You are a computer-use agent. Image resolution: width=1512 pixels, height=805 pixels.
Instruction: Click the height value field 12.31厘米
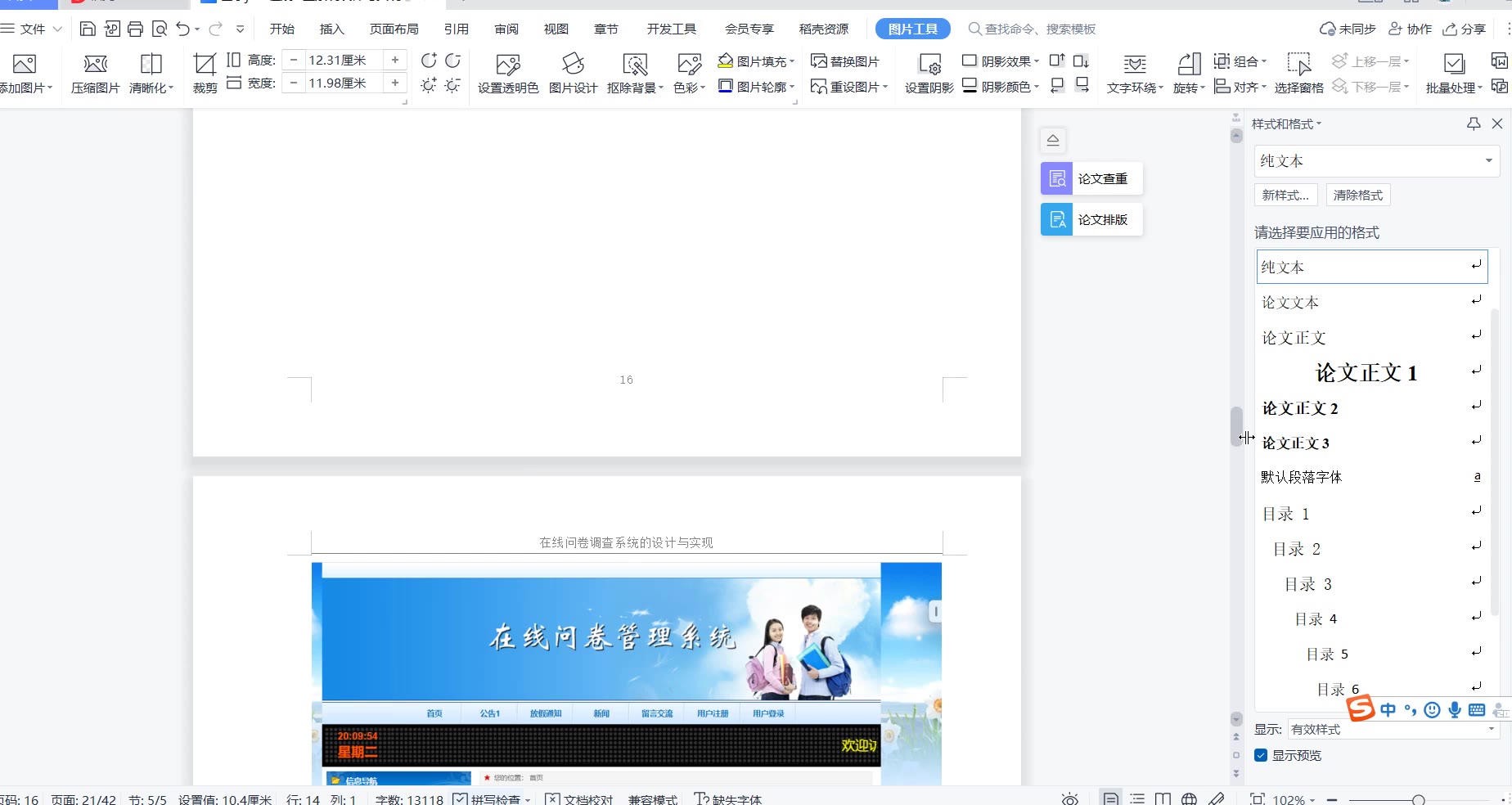343,60
